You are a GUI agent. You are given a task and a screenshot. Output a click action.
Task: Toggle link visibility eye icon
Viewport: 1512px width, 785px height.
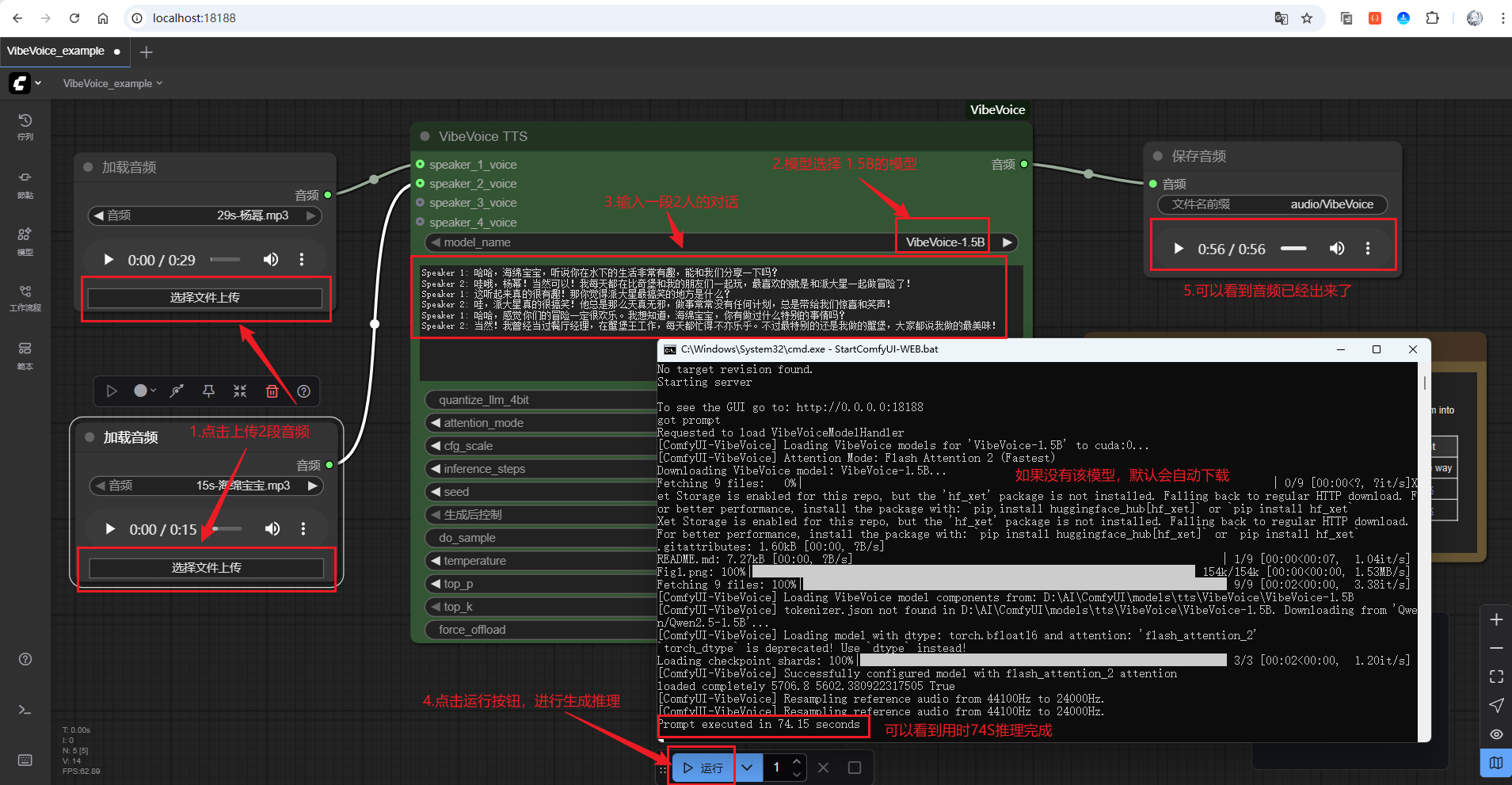pos(1496,734)
